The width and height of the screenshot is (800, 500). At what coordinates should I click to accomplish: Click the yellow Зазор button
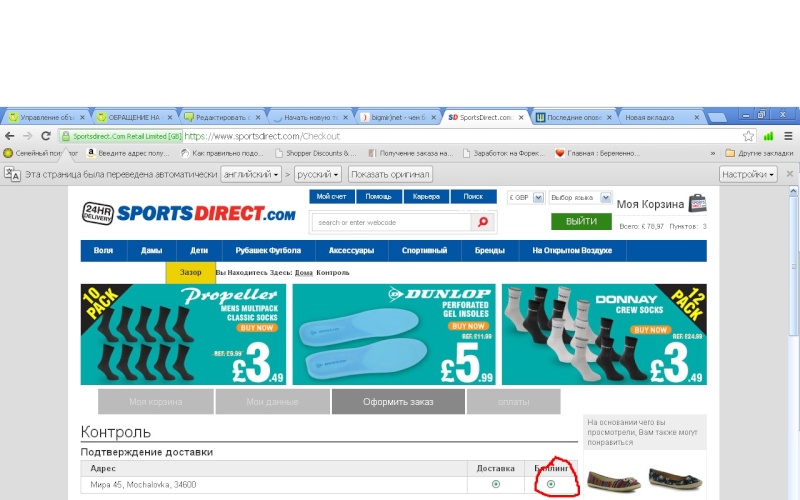pyautogui.click(x=190, y=272)
